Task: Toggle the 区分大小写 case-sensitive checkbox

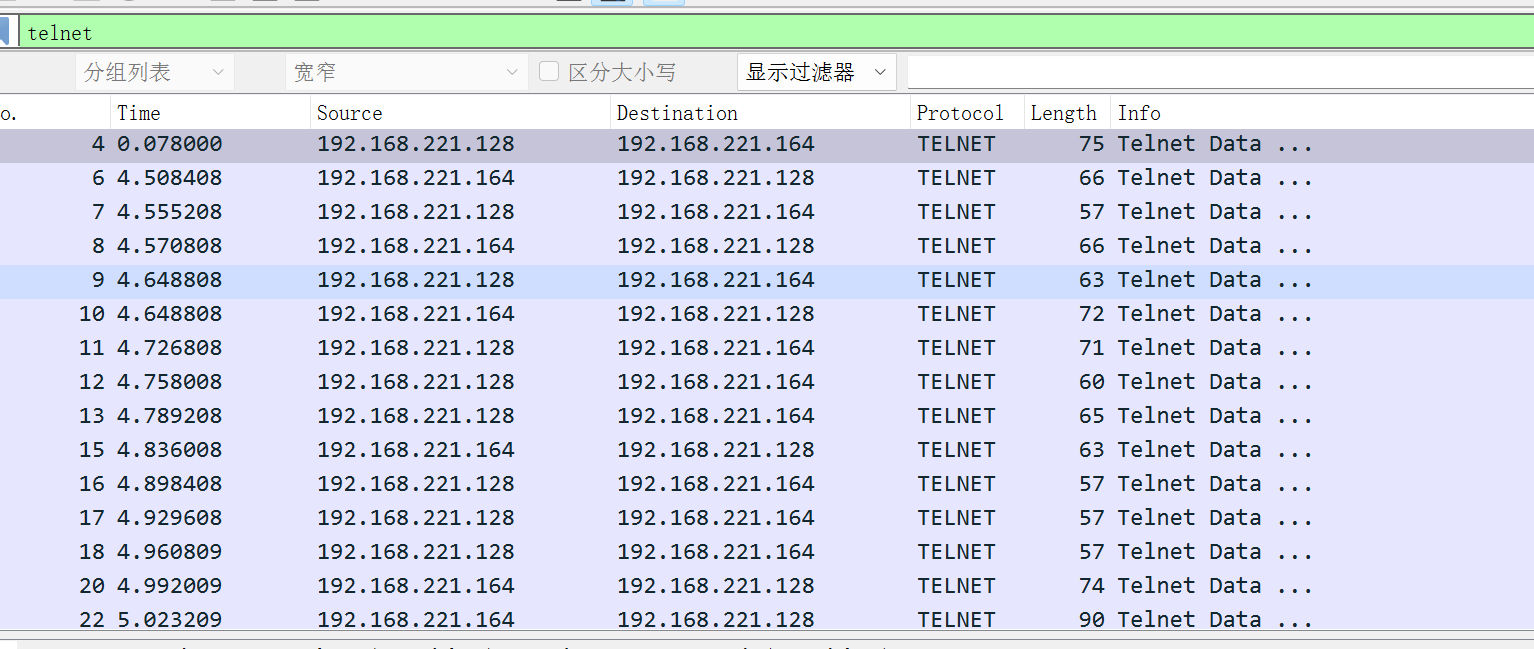Action: tap(549, 72)
